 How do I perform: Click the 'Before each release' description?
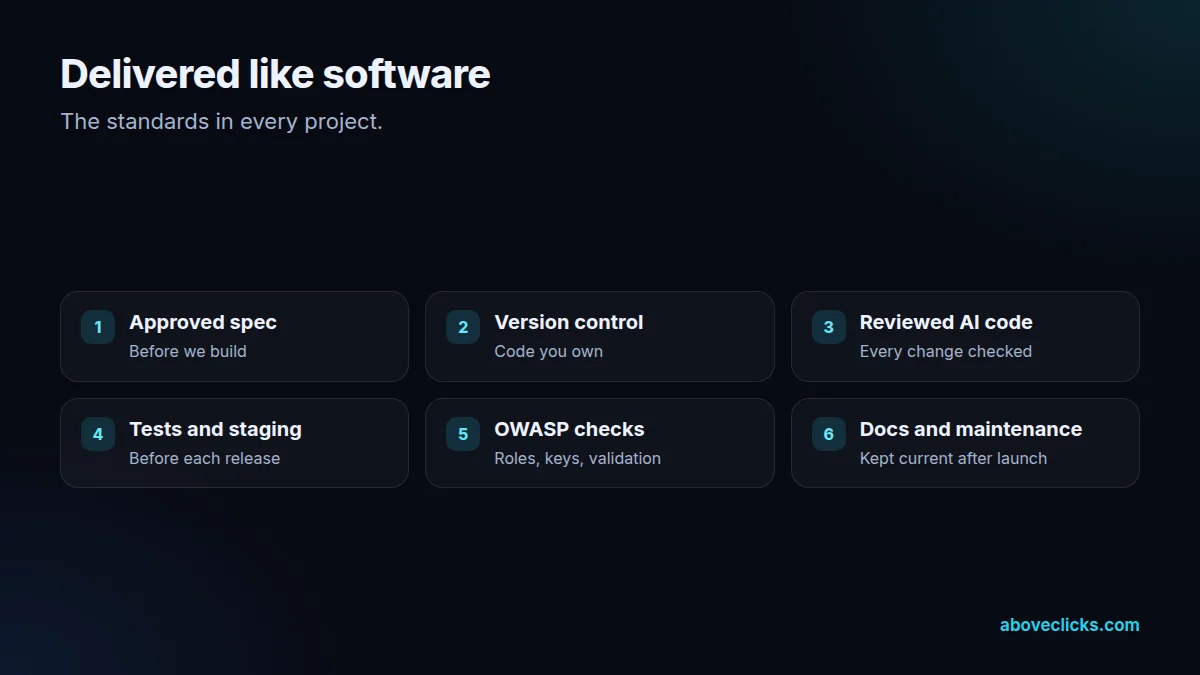click(x=204, y=458)
